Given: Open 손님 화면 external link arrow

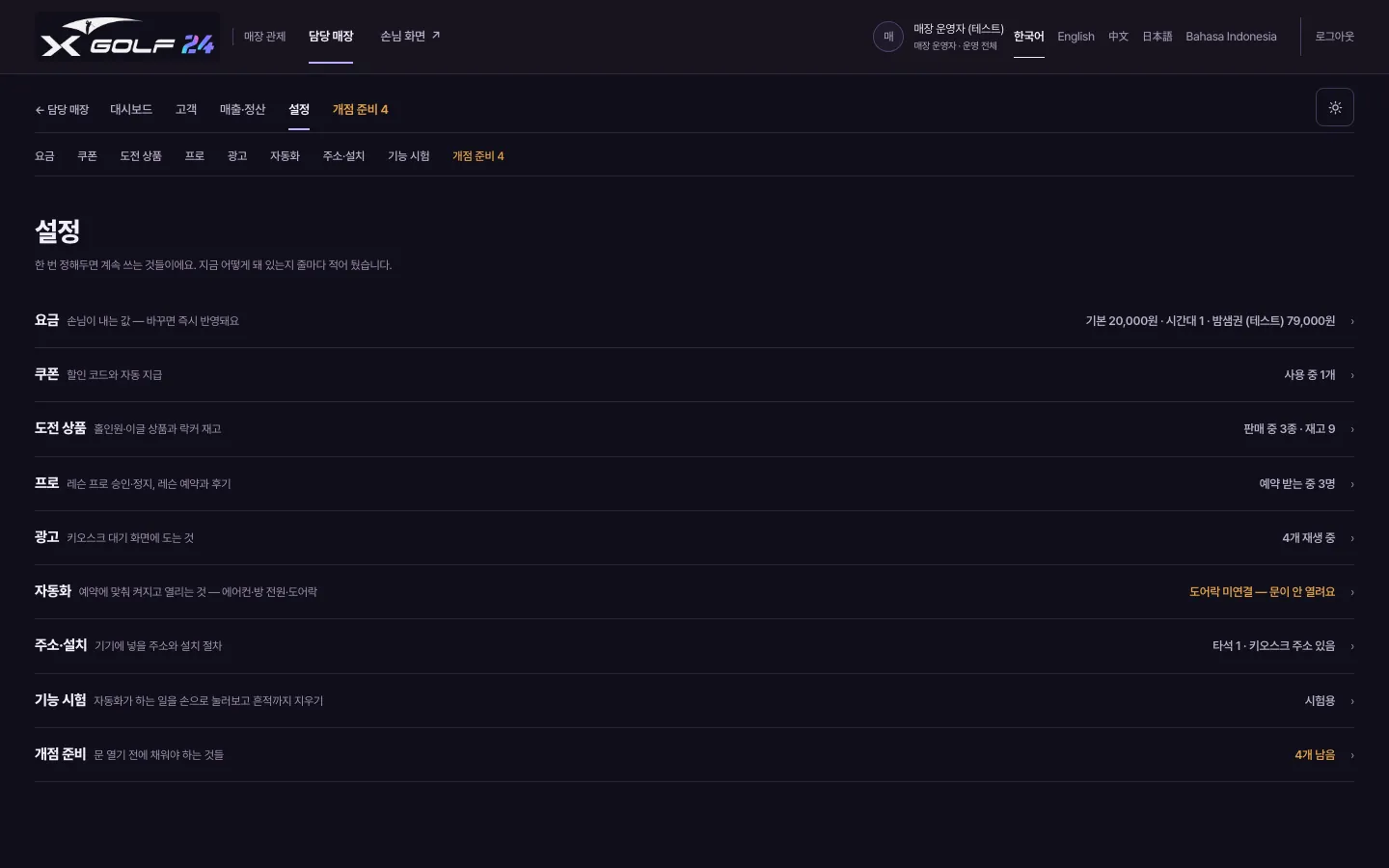Looking at the screenshot, I should click(436, 36).
